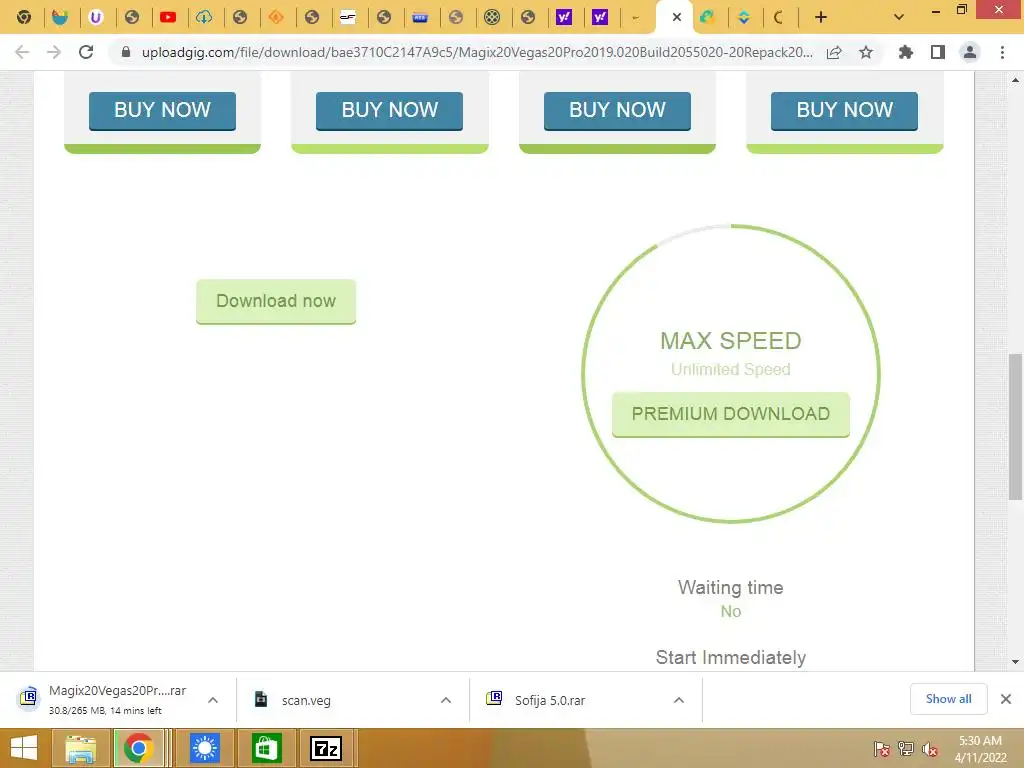
Task: Switch to the blue double-arrow icon tab
Action: 743,17
